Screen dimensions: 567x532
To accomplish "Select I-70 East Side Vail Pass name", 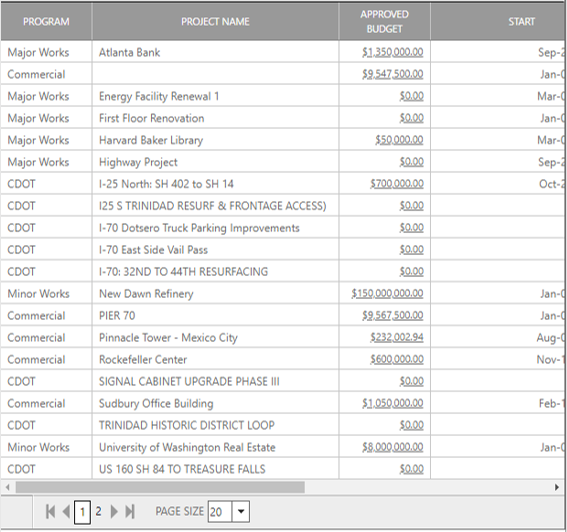I will point(153,250).
